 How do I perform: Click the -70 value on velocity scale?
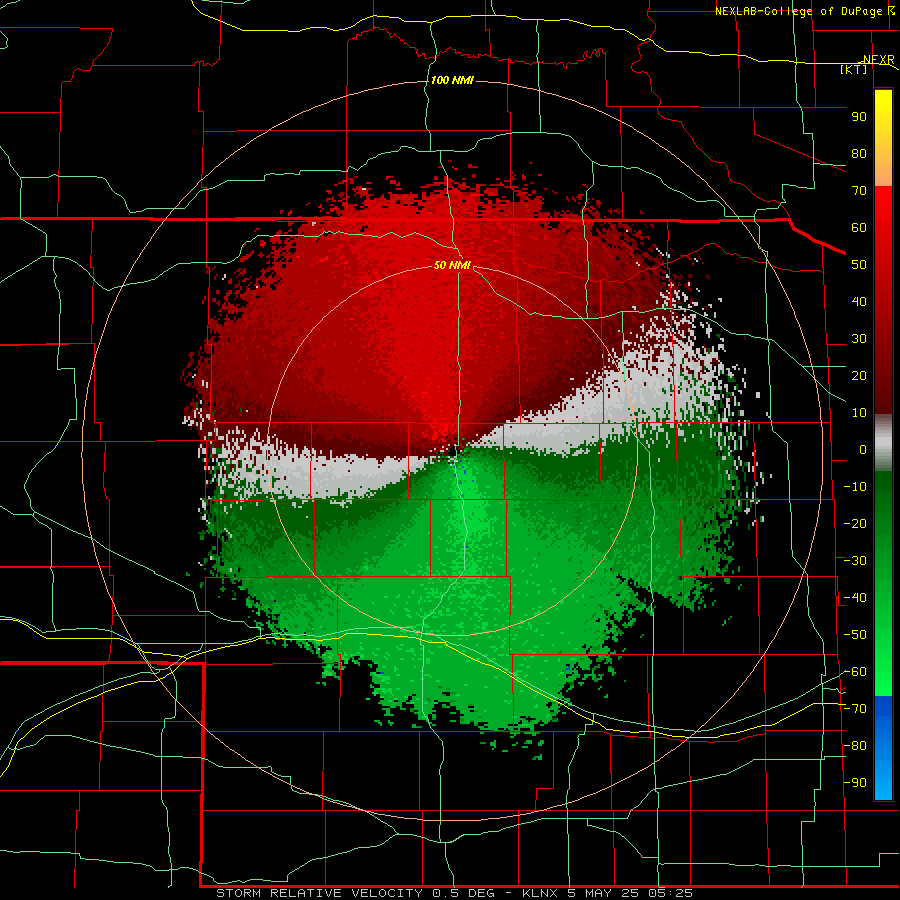855,709
